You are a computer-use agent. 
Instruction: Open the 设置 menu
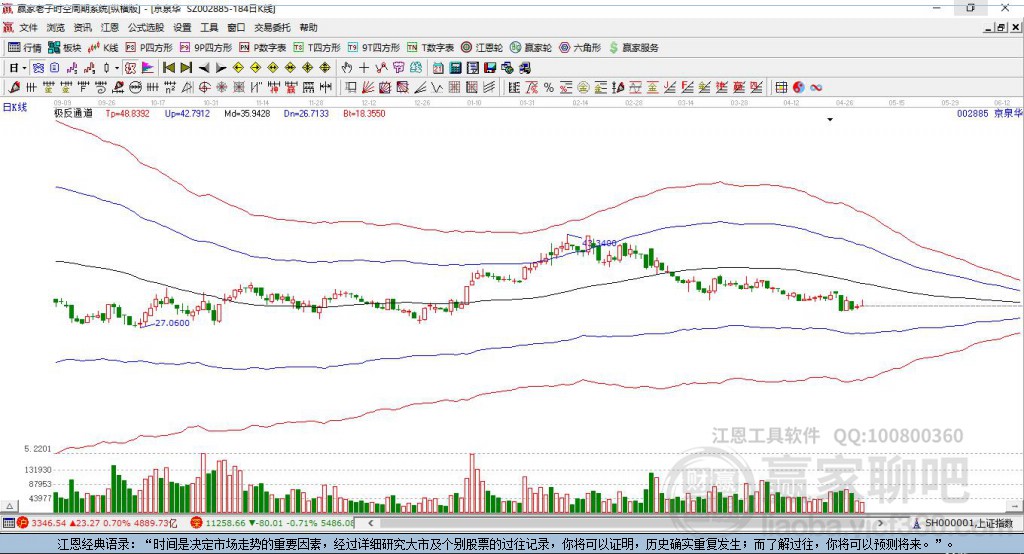(x=182, y=27)
